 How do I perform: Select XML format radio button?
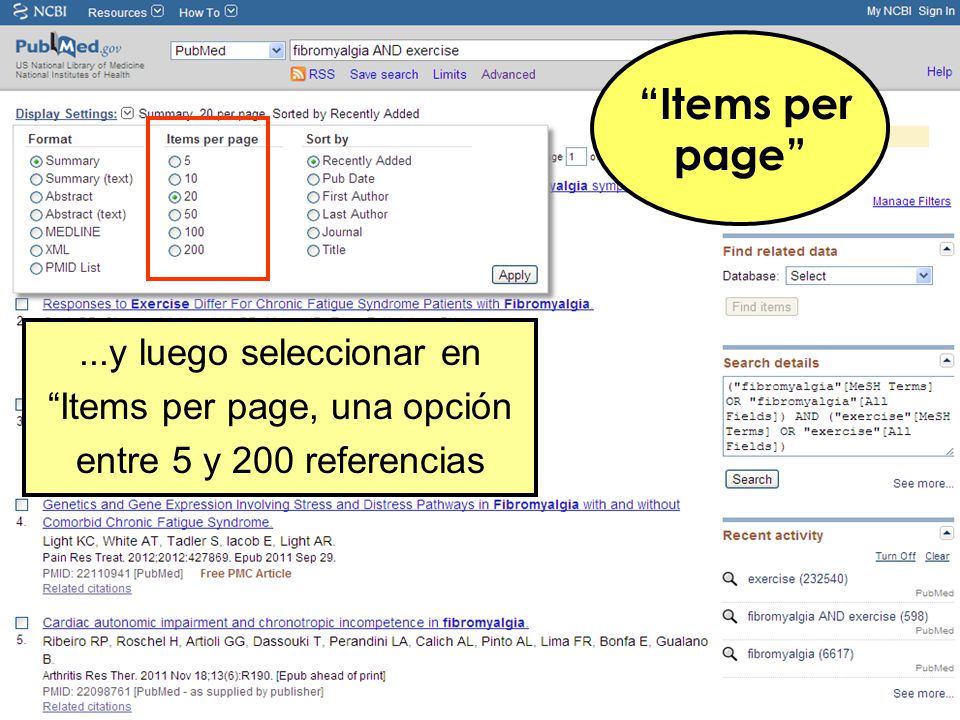[36, 250]
